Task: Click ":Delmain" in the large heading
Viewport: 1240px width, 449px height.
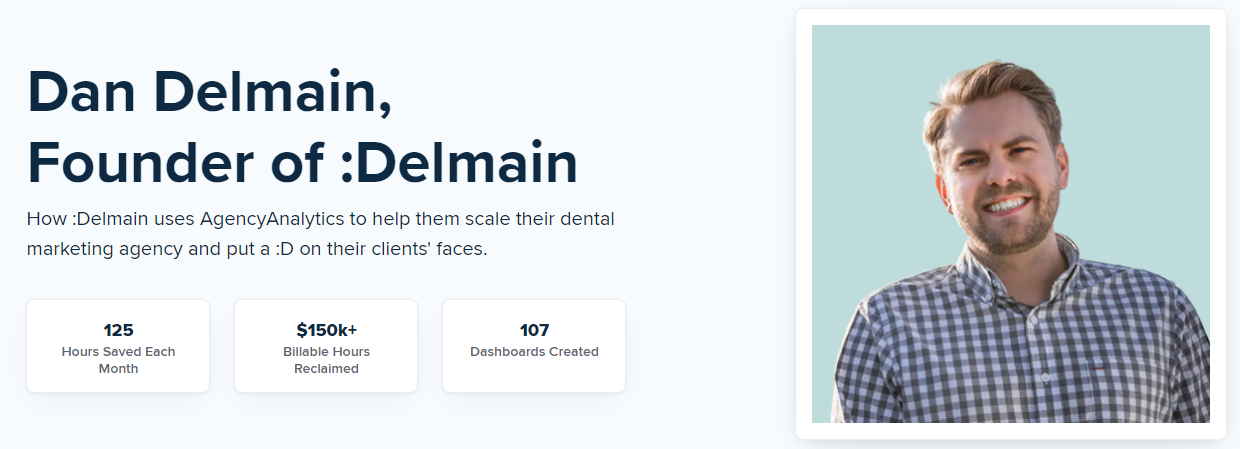Action: (x=459, y=162)
